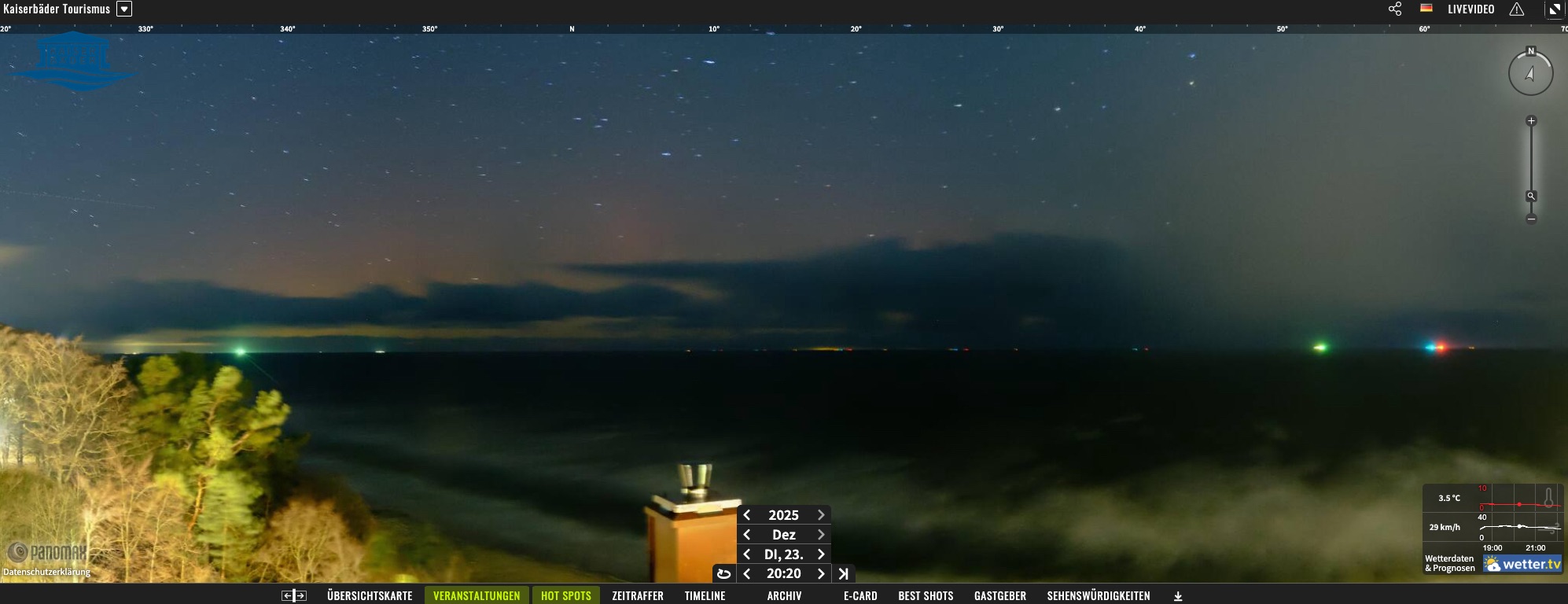
Task: Click the German flag language selector
Action: click(1426, 9)
